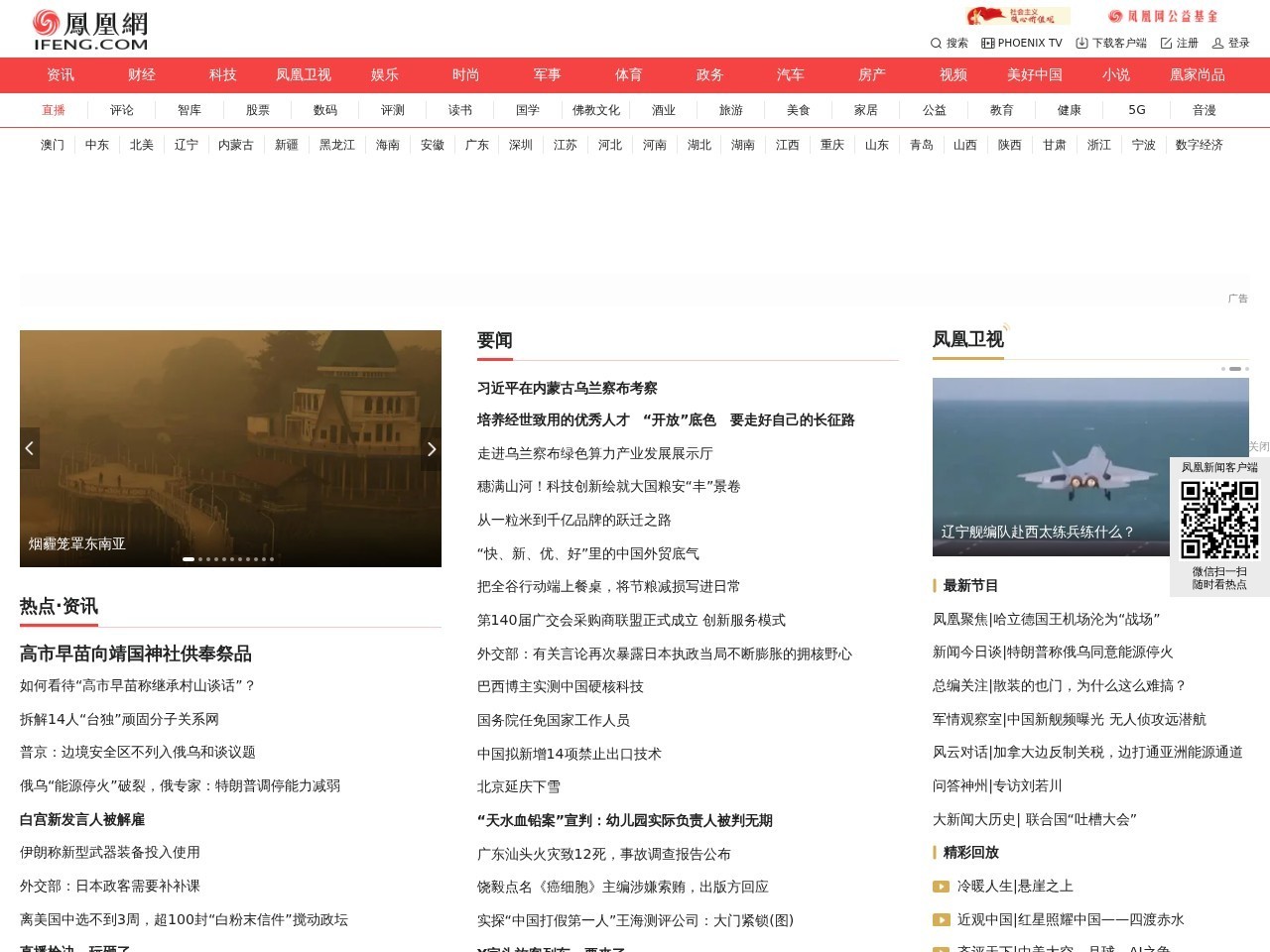Play the 冷暖人生|悬崖之上 video

[941, 887]
